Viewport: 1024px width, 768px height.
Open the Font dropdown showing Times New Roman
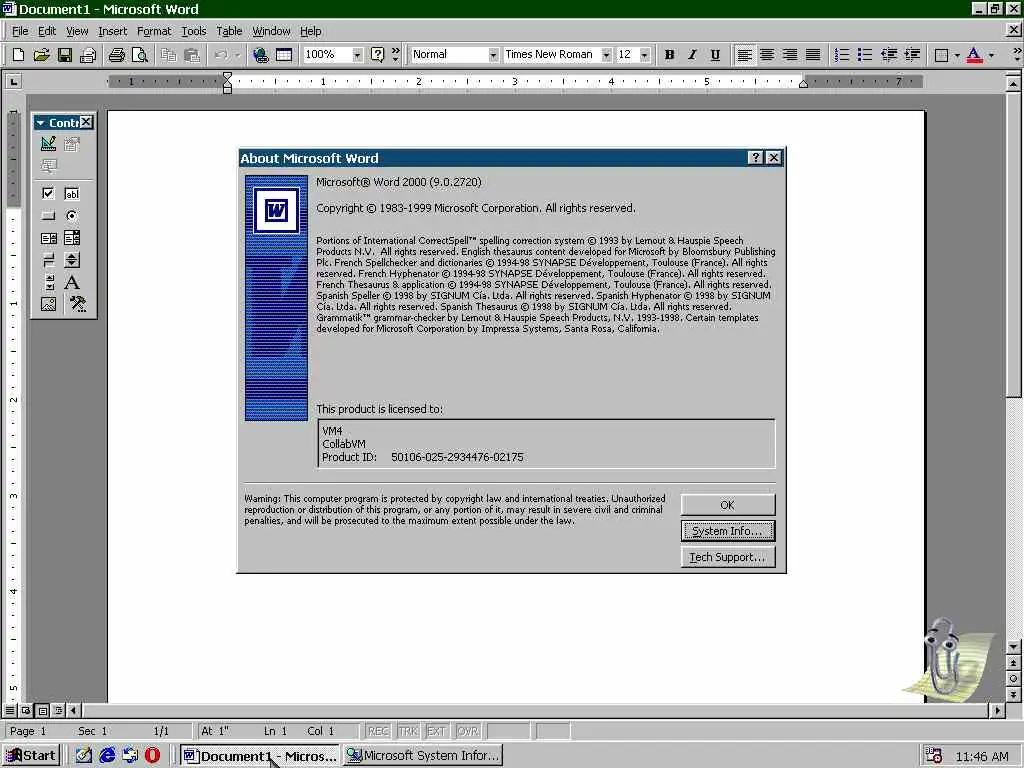(x=607, y=55)
